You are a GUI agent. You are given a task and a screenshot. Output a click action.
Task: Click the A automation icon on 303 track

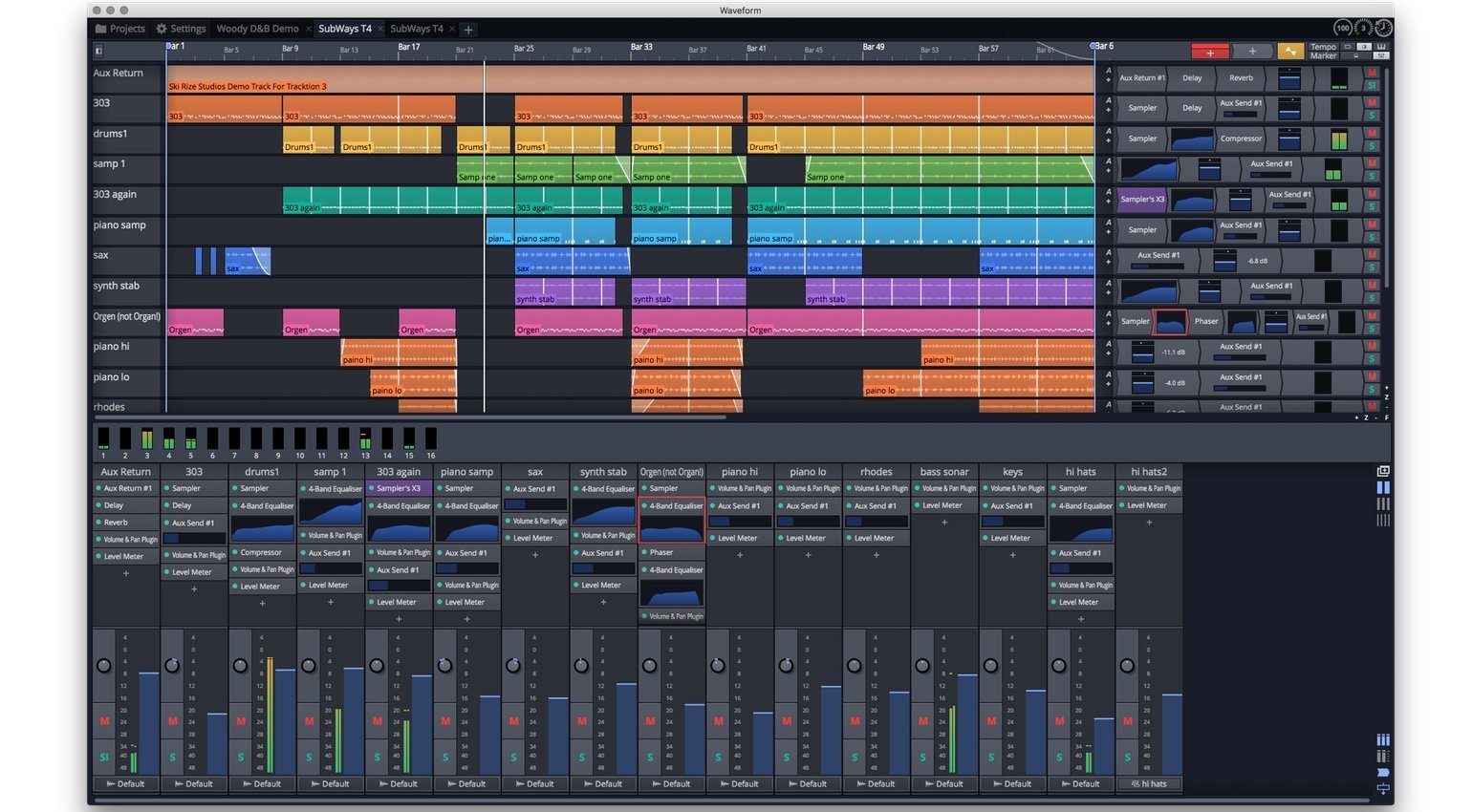pos(1108,100)
